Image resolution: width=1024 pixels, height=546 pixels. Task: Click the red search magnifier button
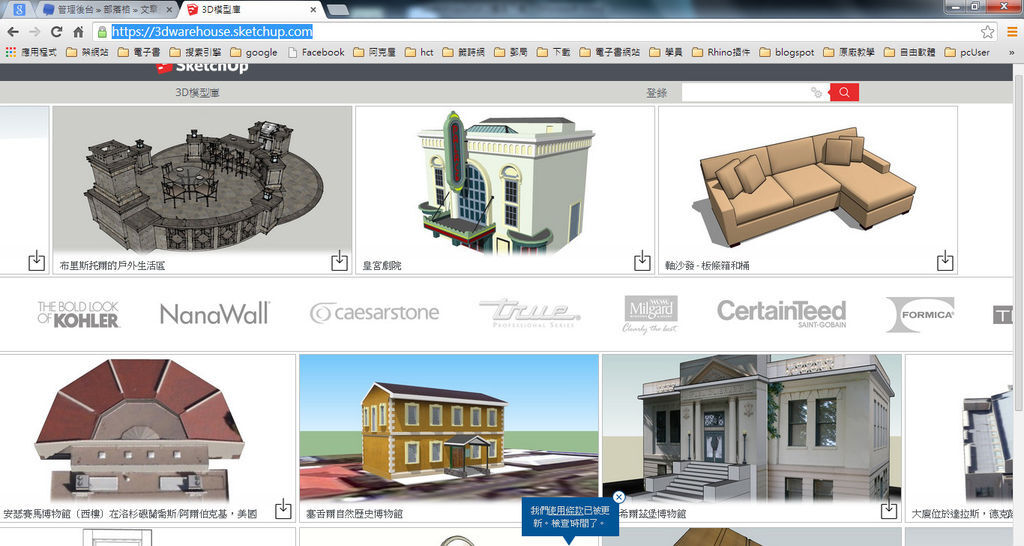[844, 92]
